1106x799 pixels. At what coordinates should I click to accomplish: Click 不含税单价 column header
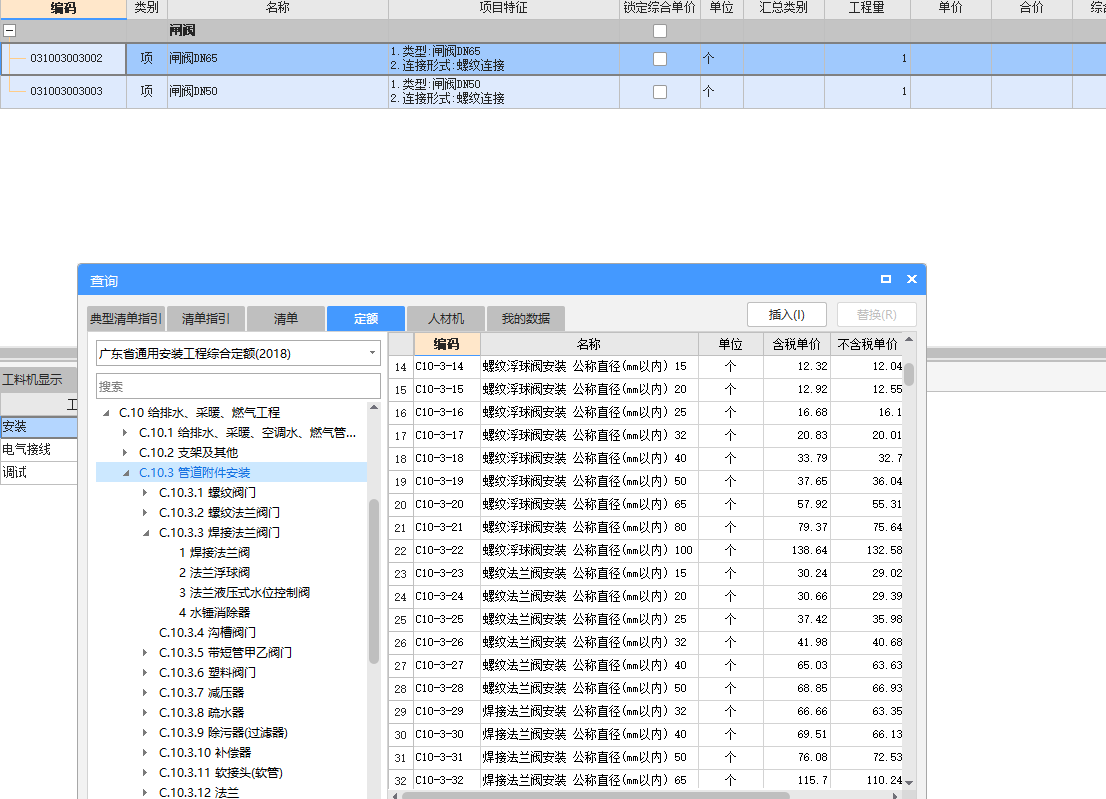(868, 344)
